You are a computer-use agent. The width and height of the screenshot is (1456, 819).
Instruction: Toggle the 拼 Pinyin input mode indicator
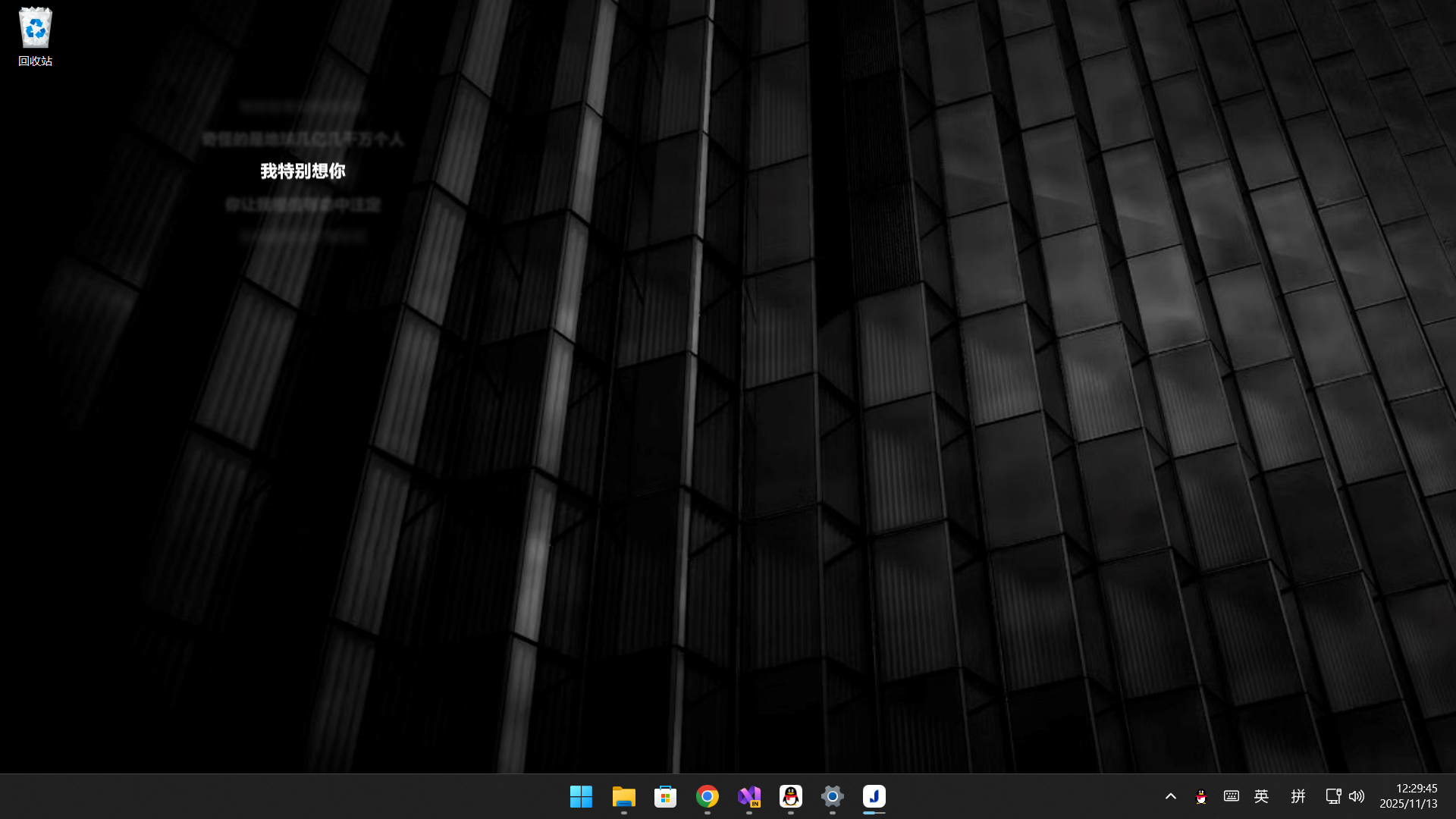tap(1298, 796)
